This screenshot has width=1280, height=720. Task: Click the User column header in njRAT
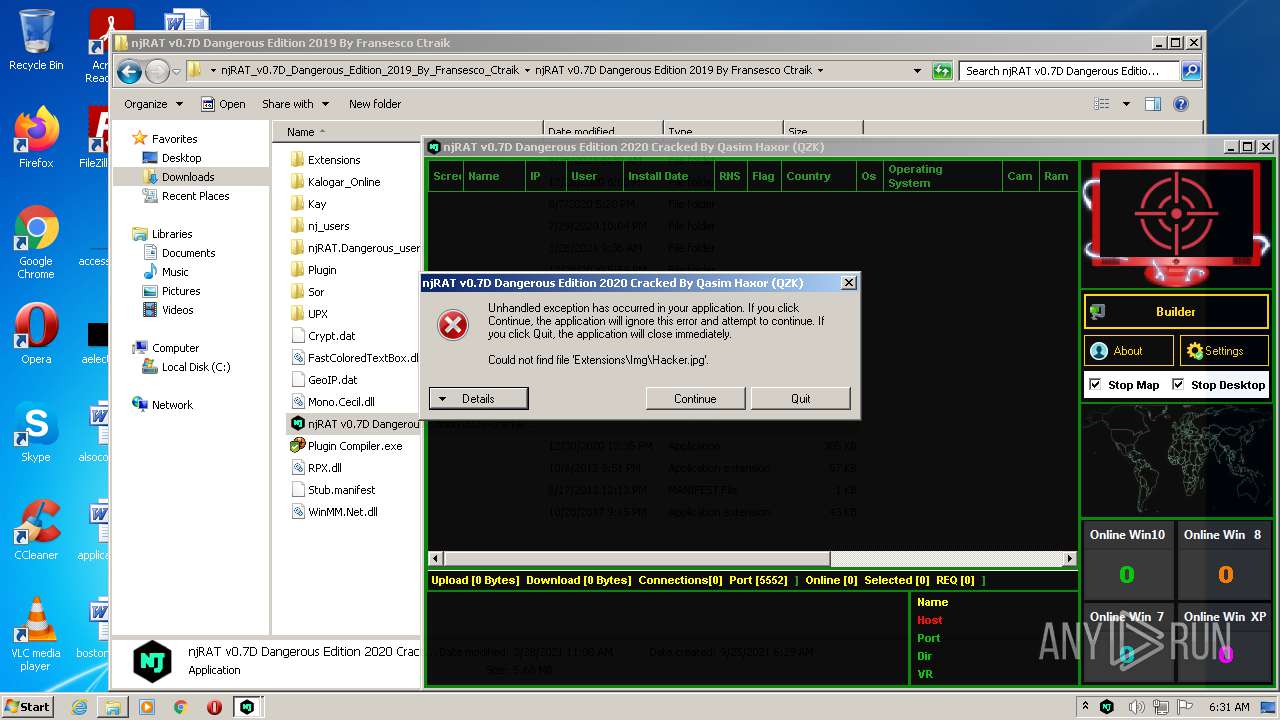(x=594, y=176)
